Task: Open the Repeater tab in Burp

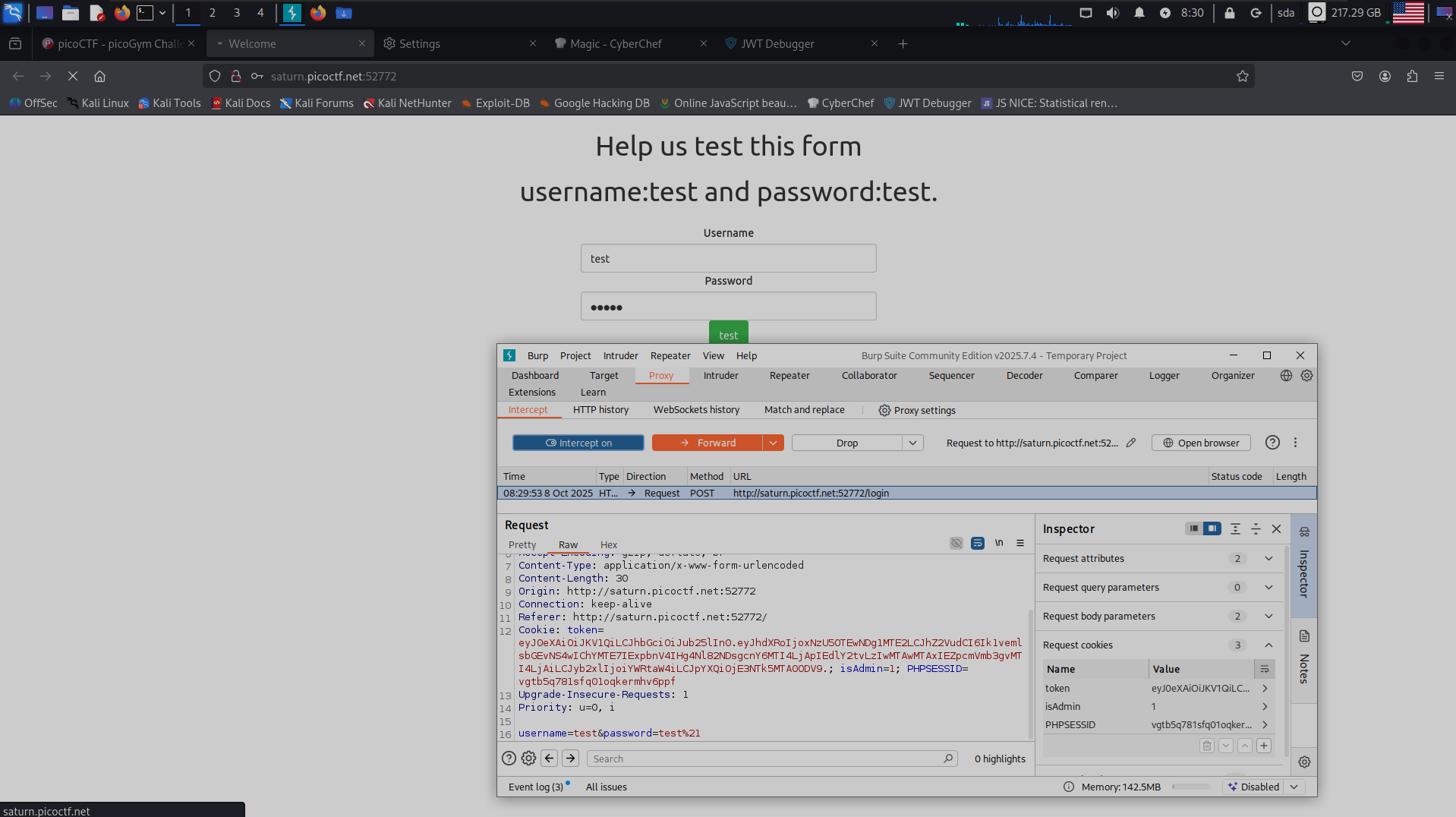Action: coord(789,375)
